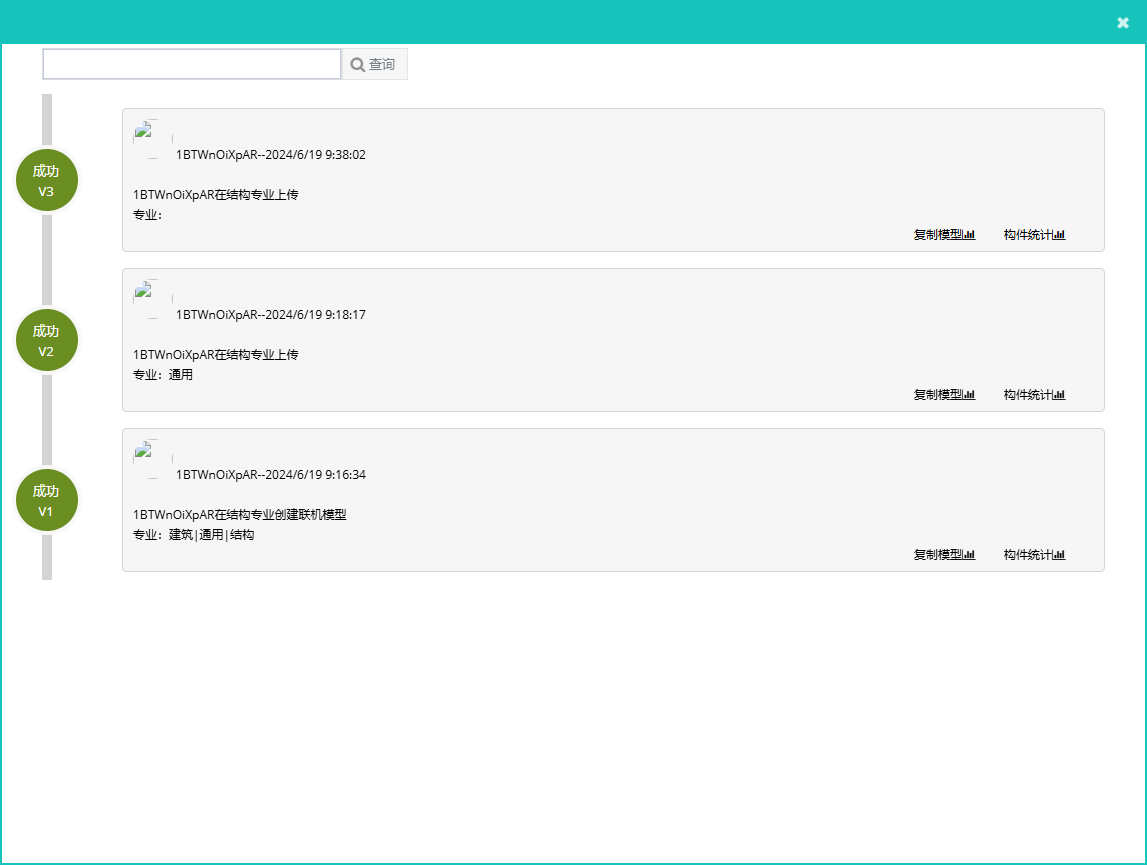Click 复制模型 in the 9:38:02 entry

click(x=944, y=235)
